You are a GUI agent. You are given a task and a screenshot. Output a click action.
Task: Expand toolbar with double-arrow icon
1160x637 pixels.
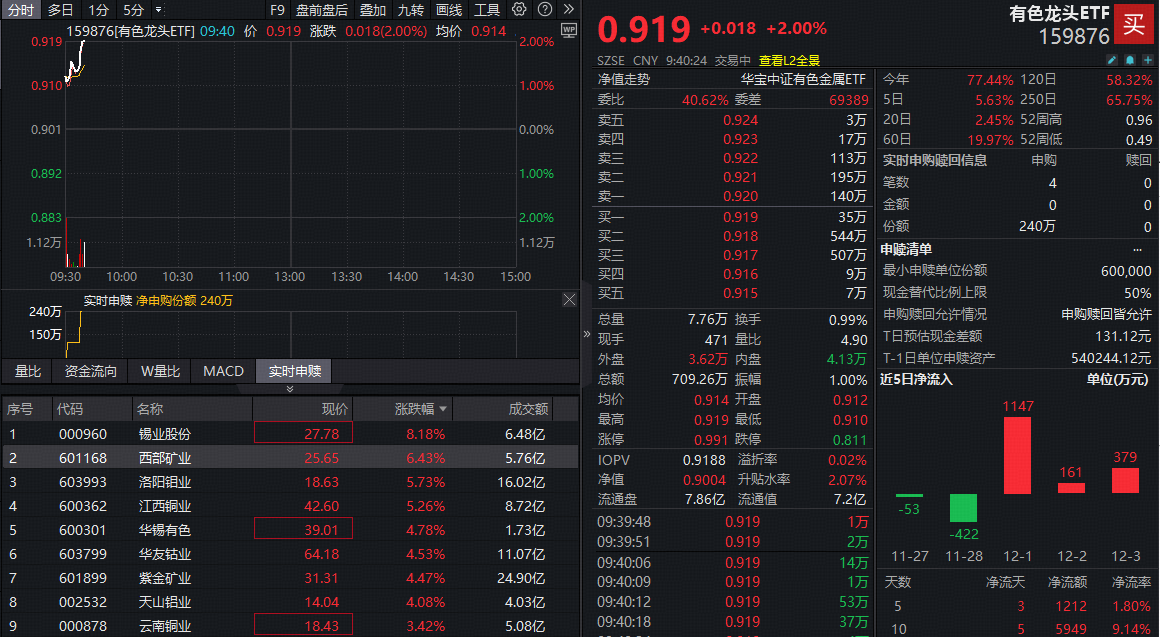tap(568, 10)
